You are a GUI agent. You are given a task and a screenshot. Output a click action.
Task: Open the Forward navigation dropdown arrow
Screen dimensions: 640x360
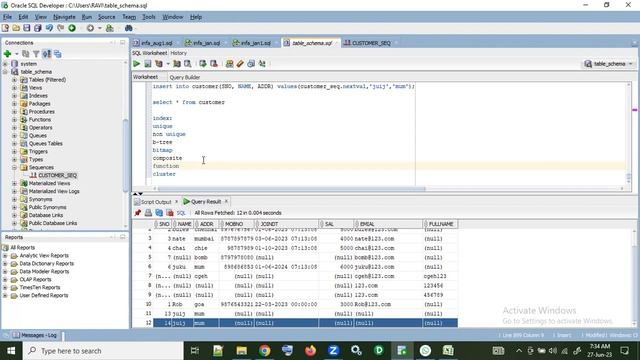[99, 29]
